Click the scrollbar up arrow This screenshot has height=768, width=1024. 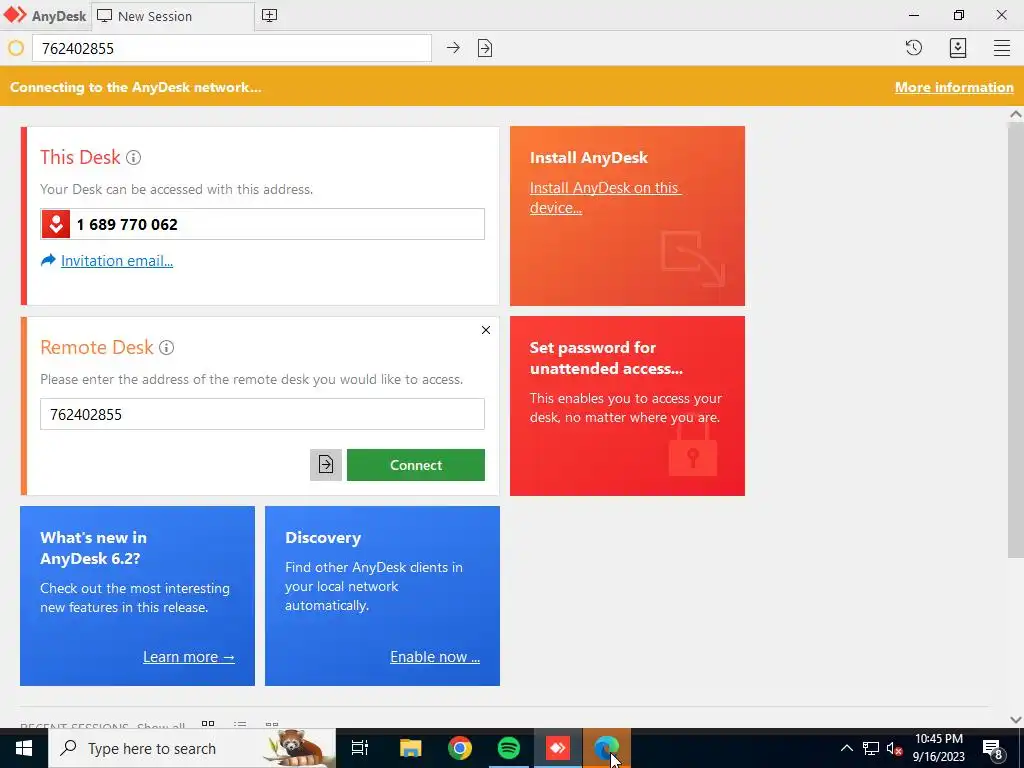pos(1016,114)
